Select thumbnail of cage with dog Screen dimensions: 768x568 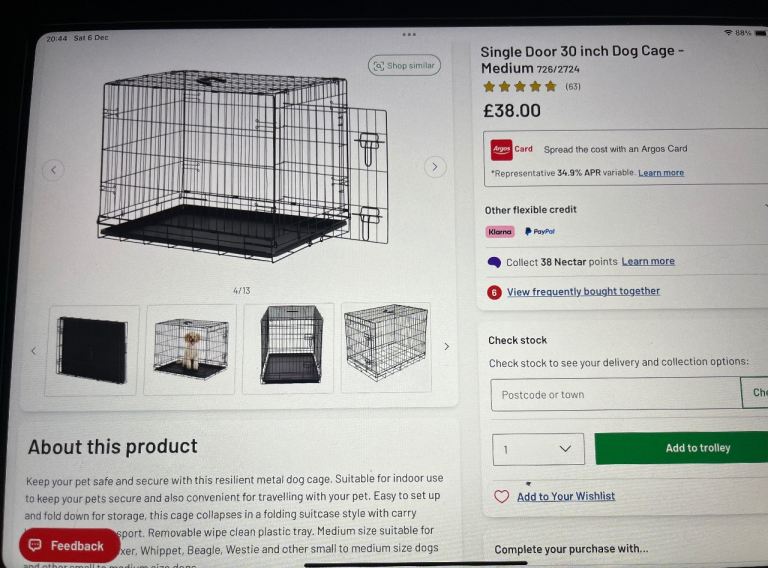(x=190, y=349)
